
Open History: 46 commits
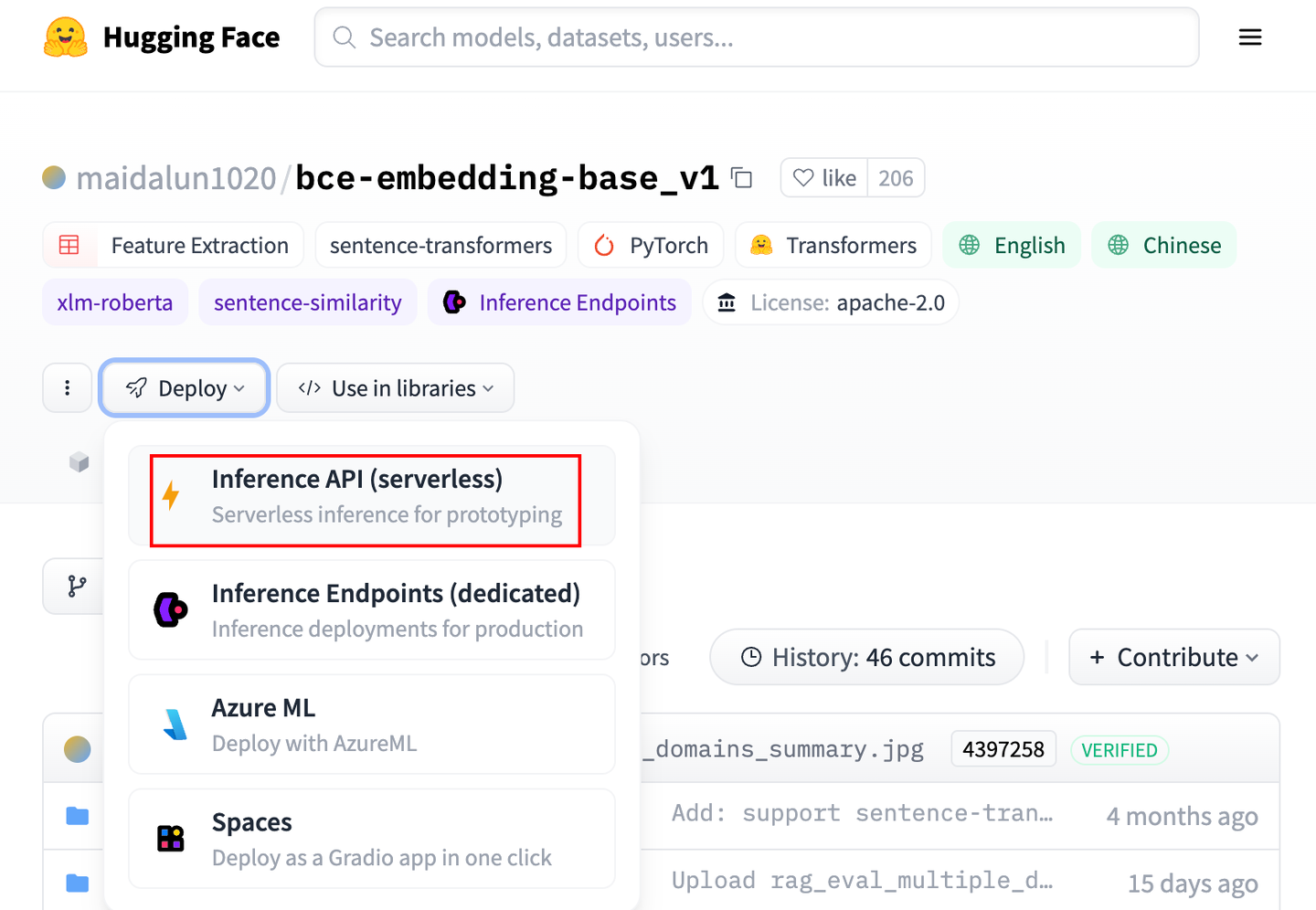click(865, 657)
